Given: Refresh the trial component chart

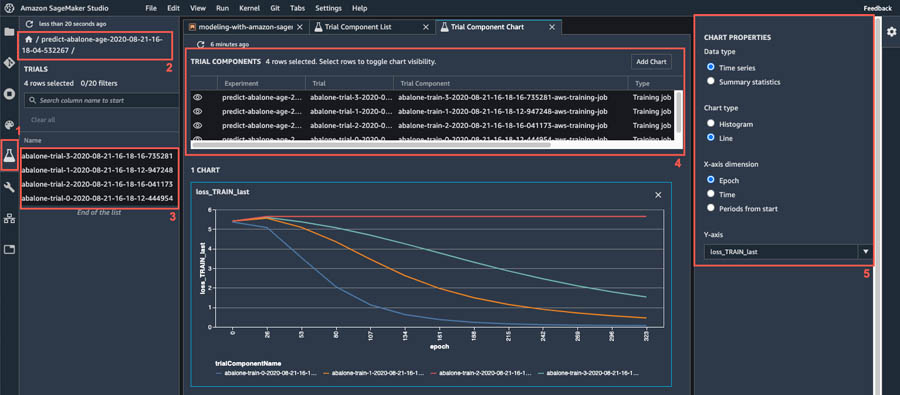Looking at the screenshot, I should pos(200,44).
